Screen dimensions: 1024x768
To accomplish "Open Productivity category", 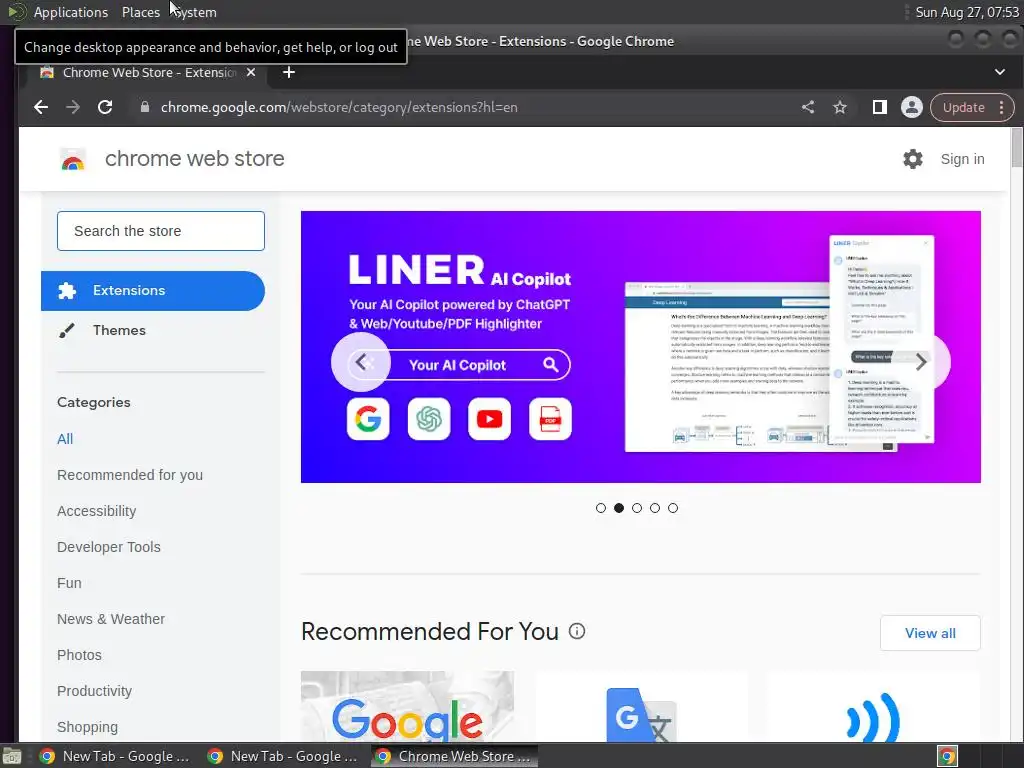I will click(x=94, y=691).
